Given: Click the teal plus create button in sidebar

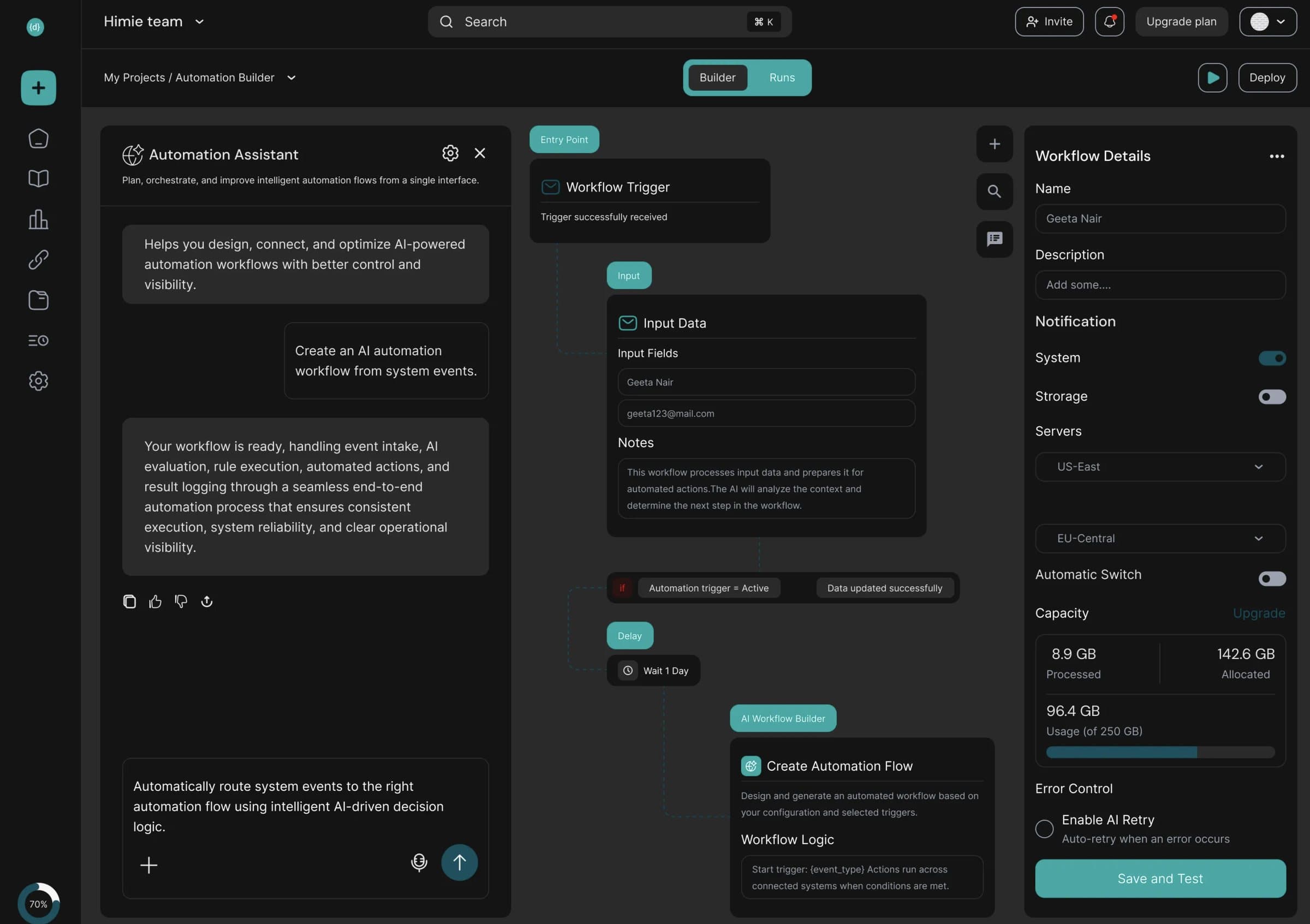Looking at the screenshot, I should click(38, 88).
